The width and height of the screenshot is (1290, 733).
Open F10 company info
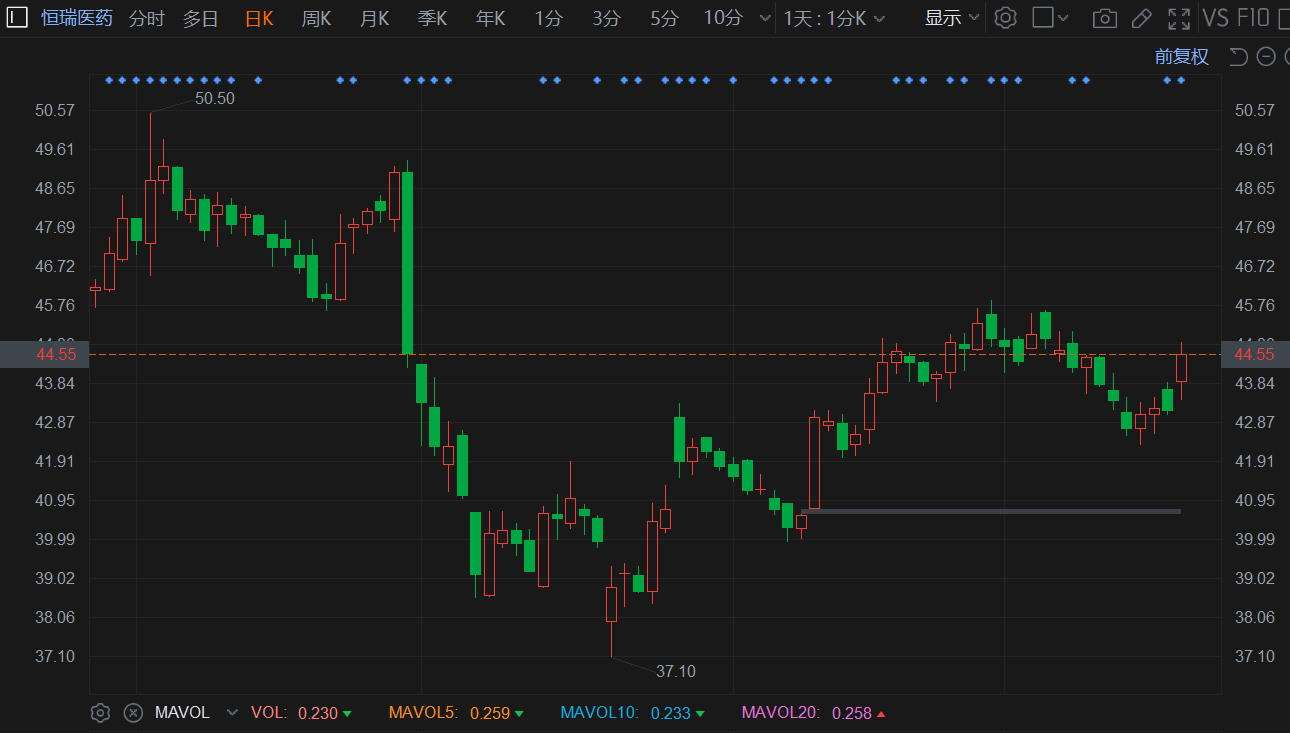(x=1253, y=18)
